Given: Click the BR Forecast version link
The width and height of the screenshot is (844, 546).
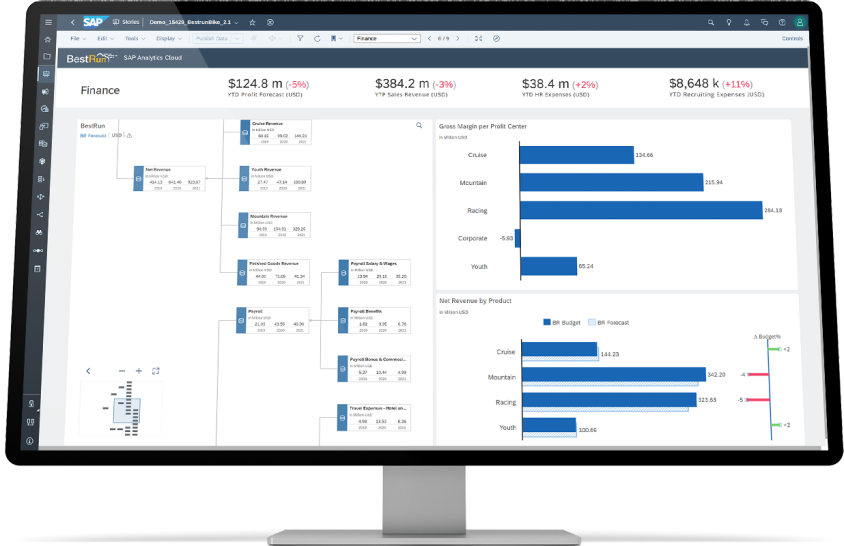Looking at the screenshot, I should 93,136.
